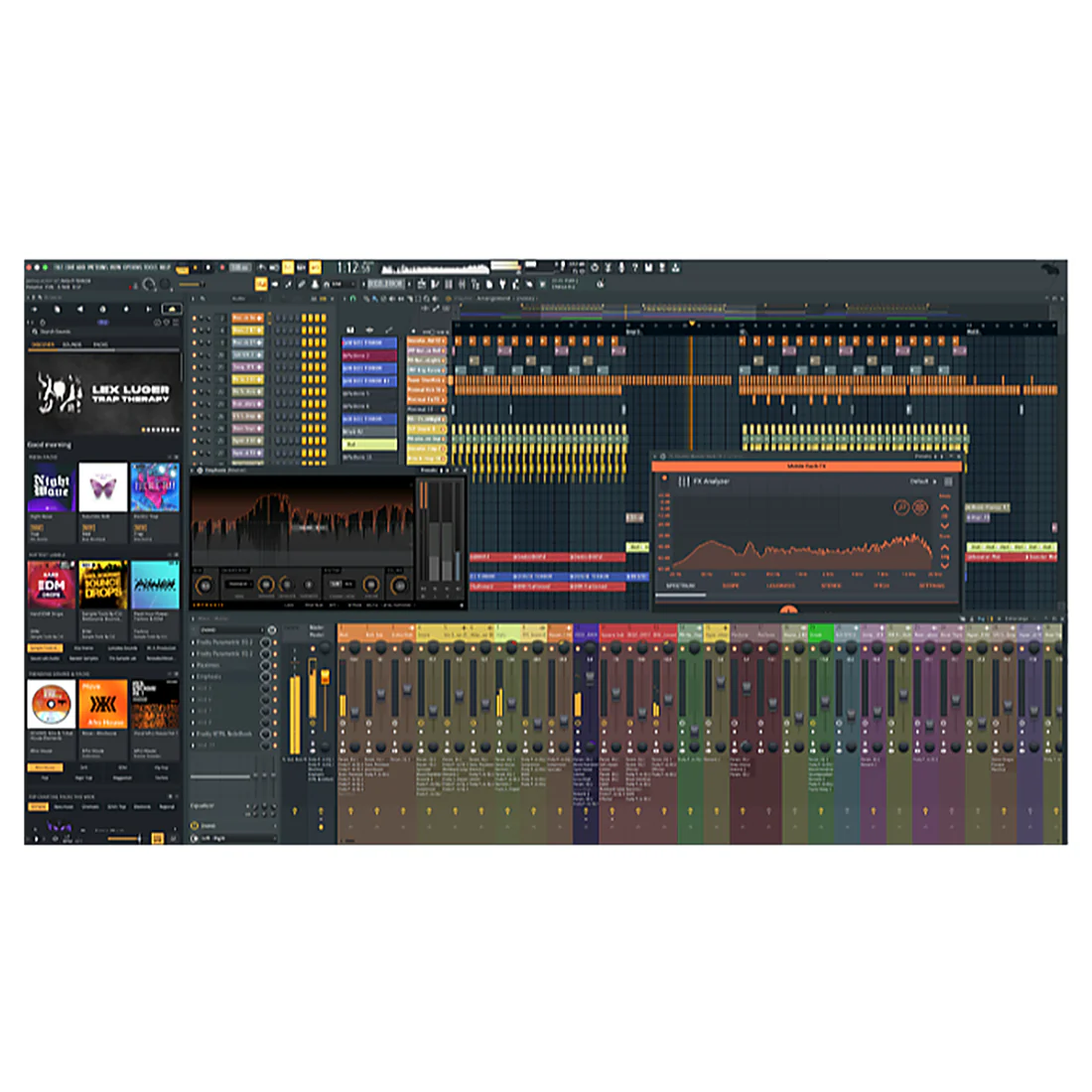The image size is (1092, 1092).
Task: Switch pattern/song mode toggle in transport
Action: [x=183, y=269]
